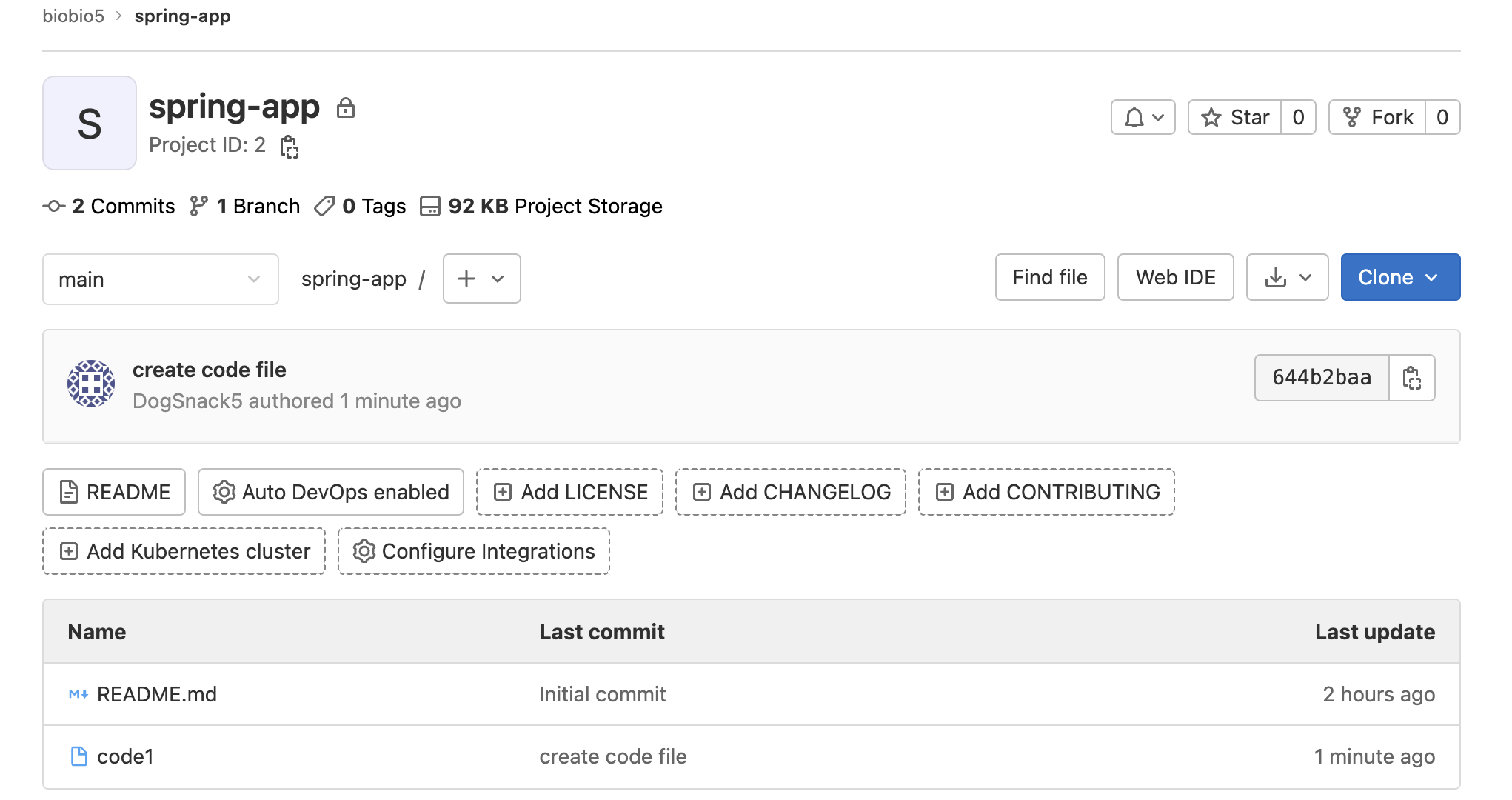The image size is (1512, 800).
Task: Open Auto DevOps enabled settings
Action: 331,492
